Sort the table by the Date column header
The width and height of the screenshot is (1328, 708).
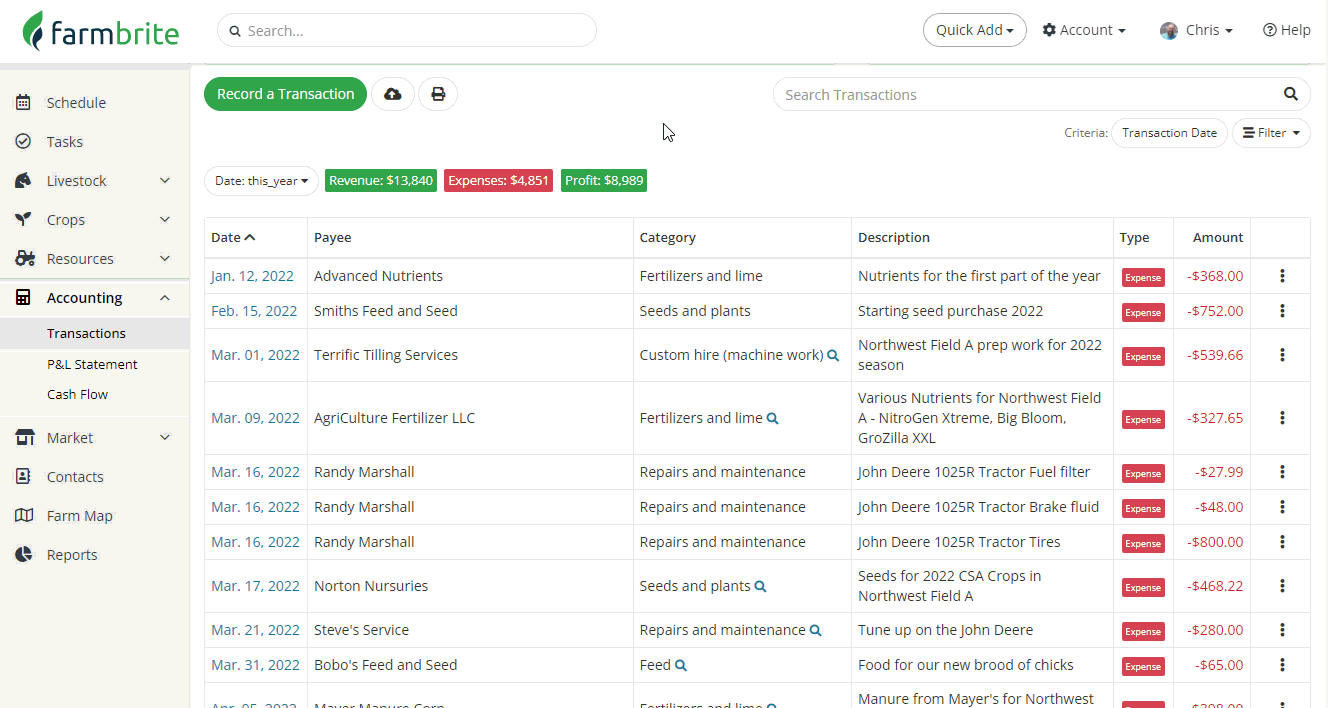click(x=233, y=237)
